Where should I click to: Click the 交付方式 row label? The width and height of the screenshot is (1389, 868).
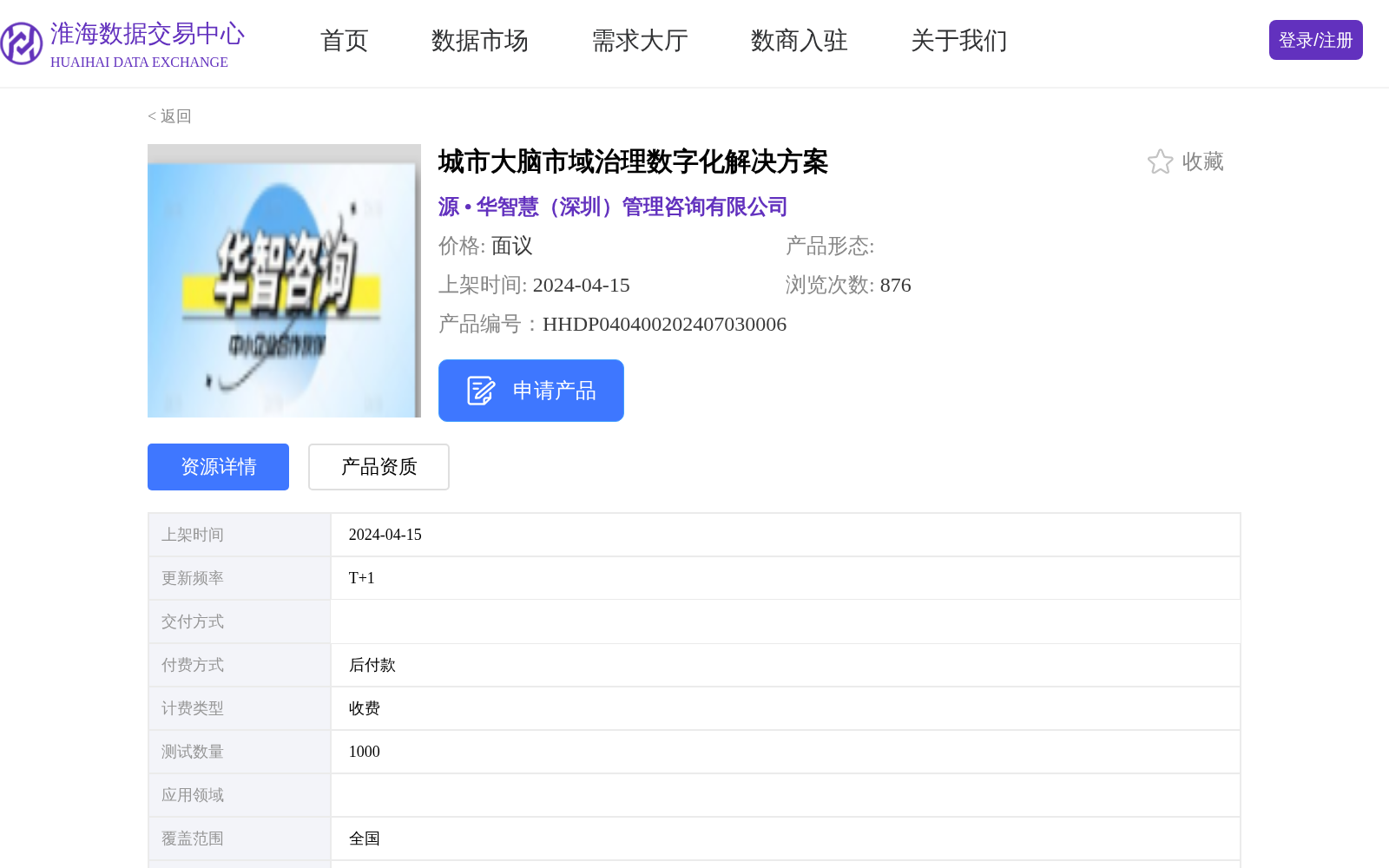pos(193,621)
